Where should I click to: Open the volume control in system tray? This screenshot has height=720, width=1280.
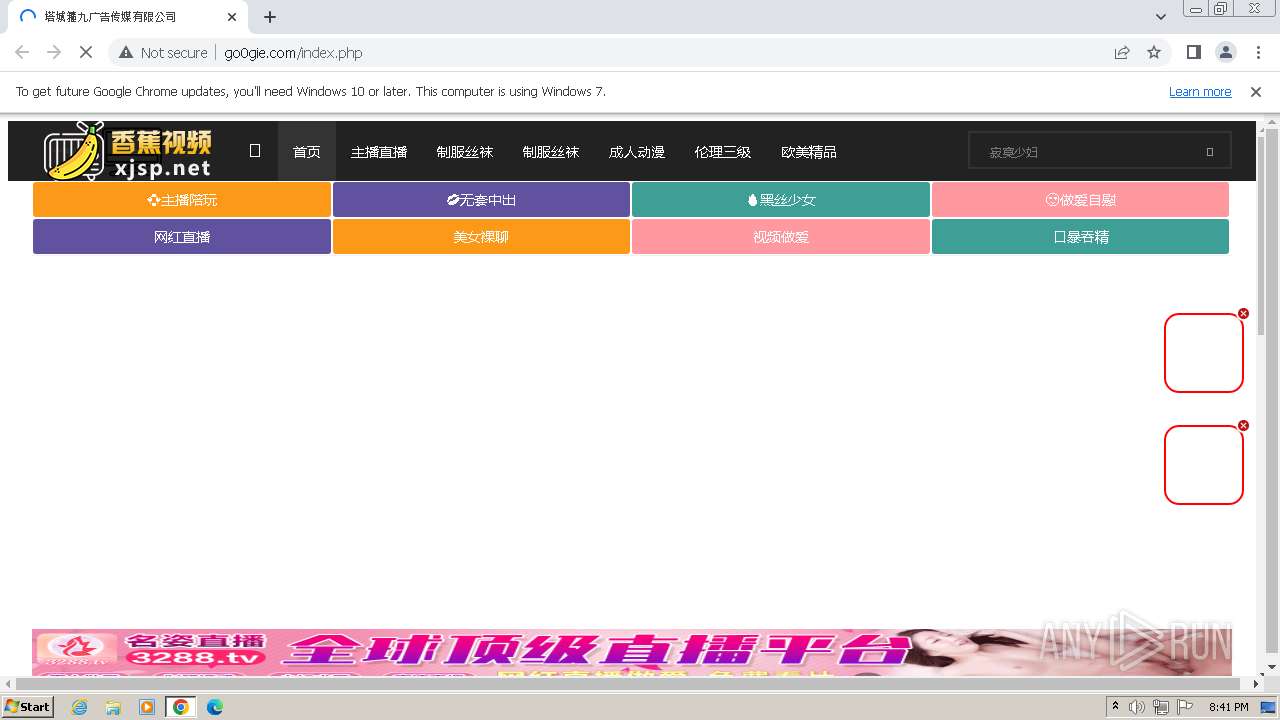coord(1137,707)
